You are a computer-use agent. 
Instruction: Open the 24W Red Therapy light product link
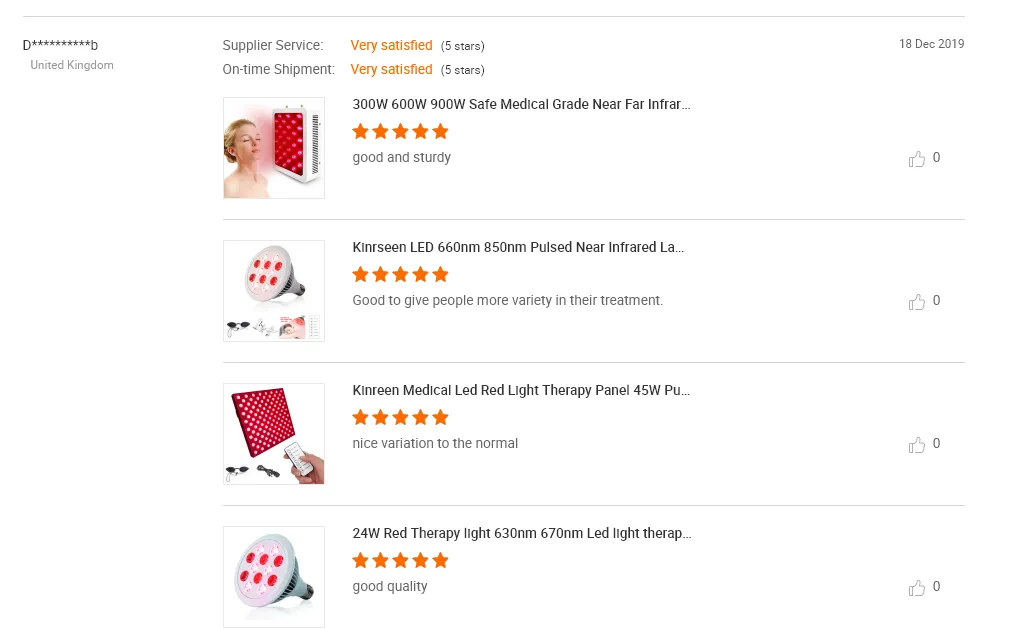[522, 533]
